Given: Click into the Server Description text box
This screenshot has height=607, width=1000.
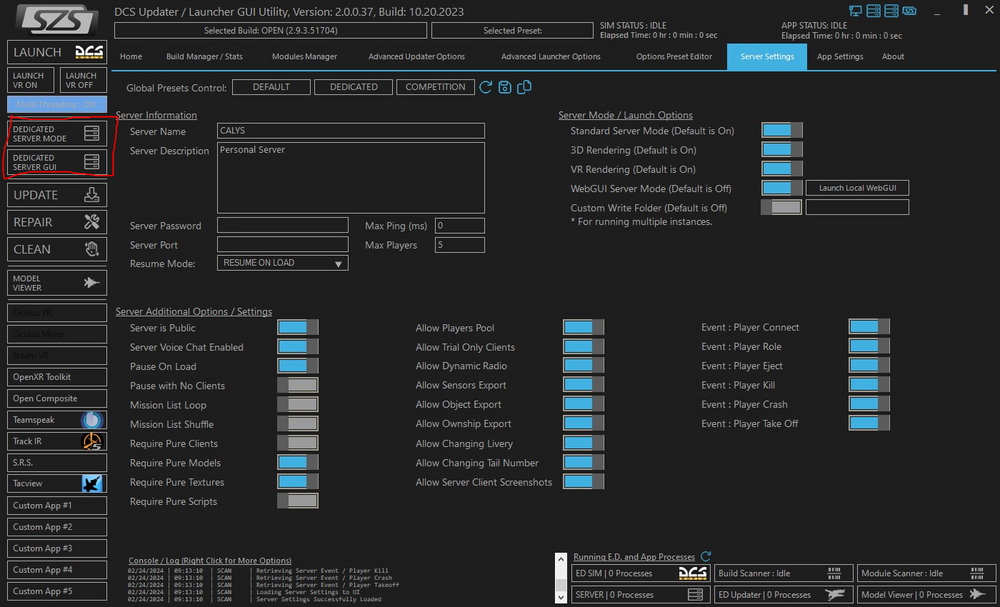Looking at the screenshot, I should [x=350, y=176].
